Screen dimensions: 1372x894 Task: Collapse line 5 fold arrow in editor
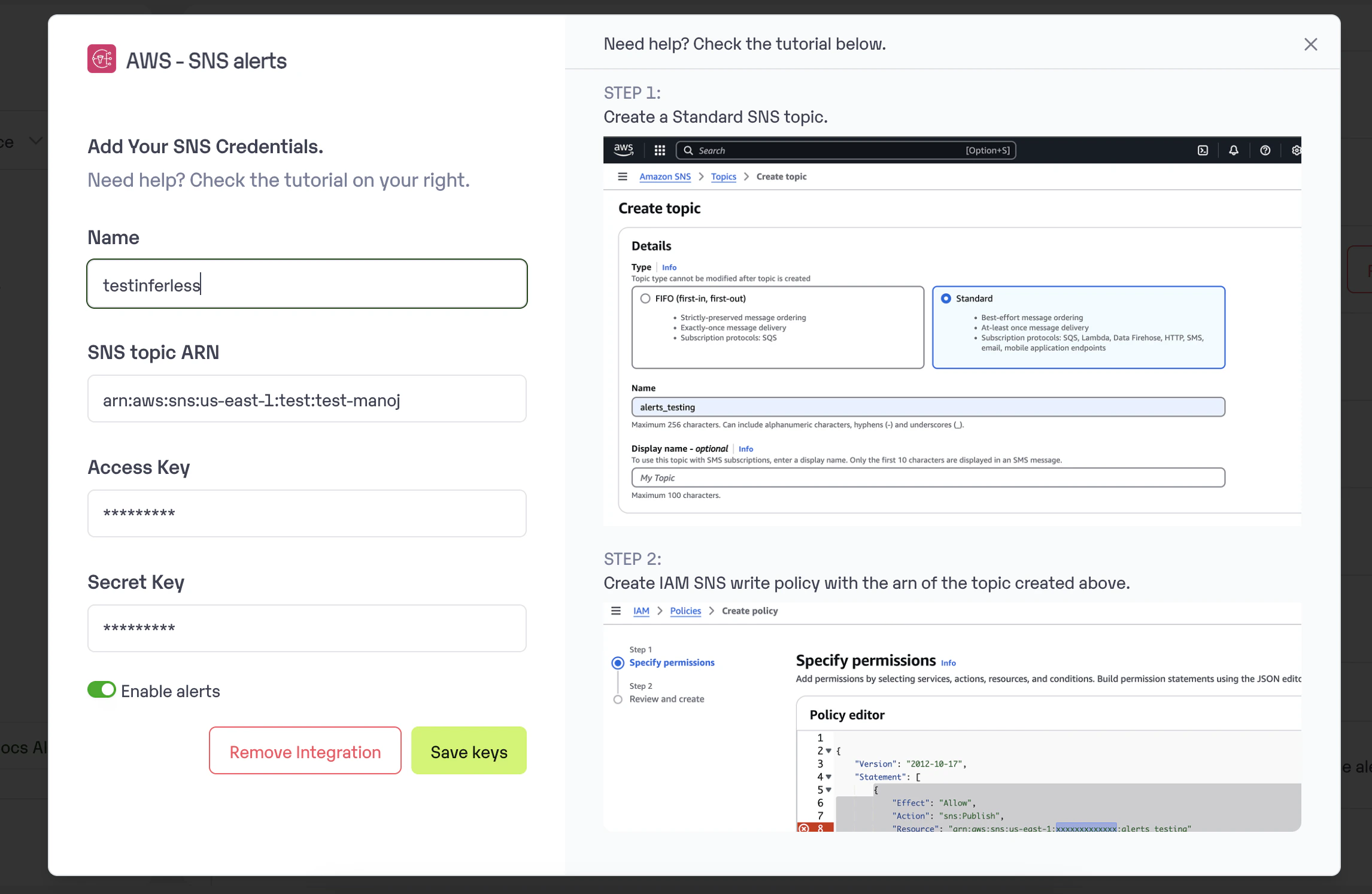tap(828, 790)
